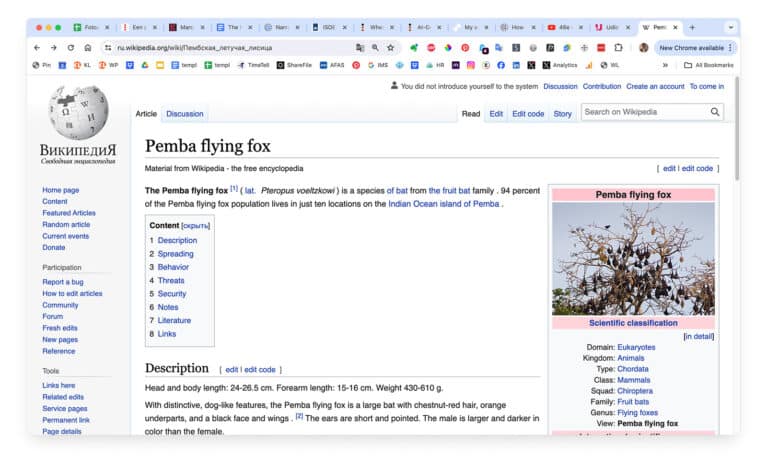Click the Search on Wikipedia field
Image resolution: width=767 pixels, height=470 pixels.
645,112
